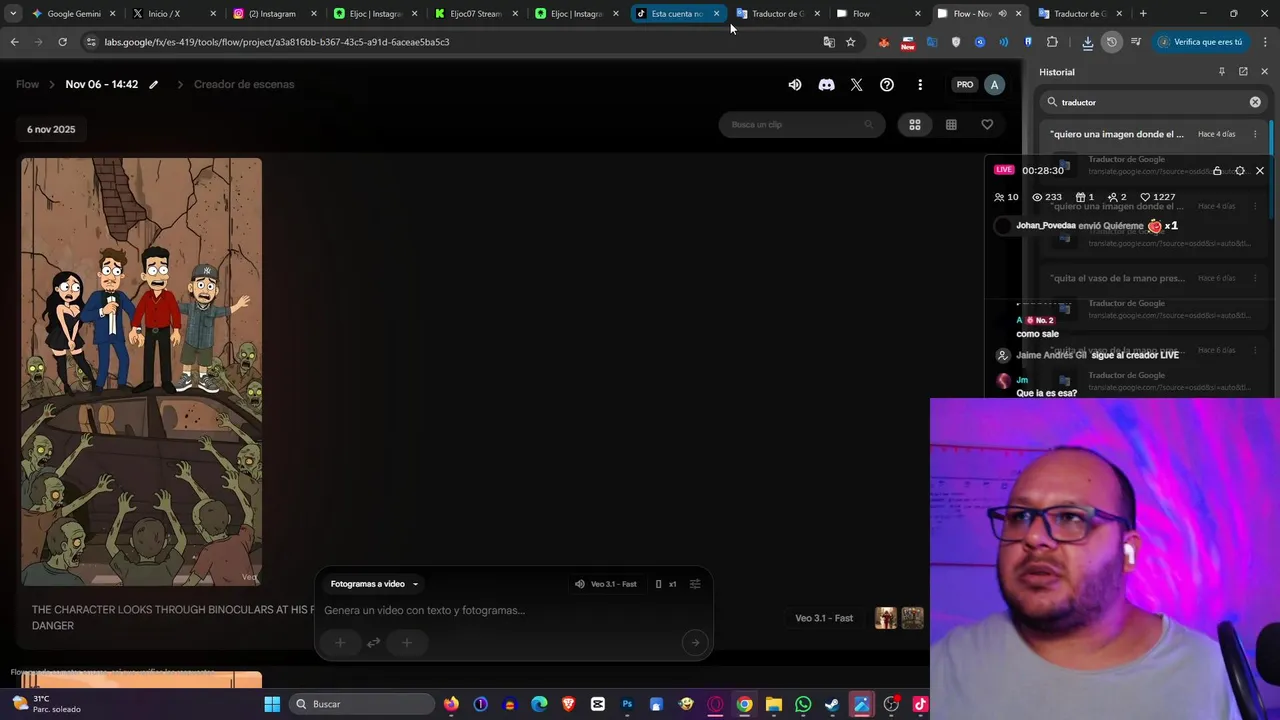Click Verifica que eres tú profile button
The height and width of the screenshot is (720, 1280).
[x=1199, y=42]
